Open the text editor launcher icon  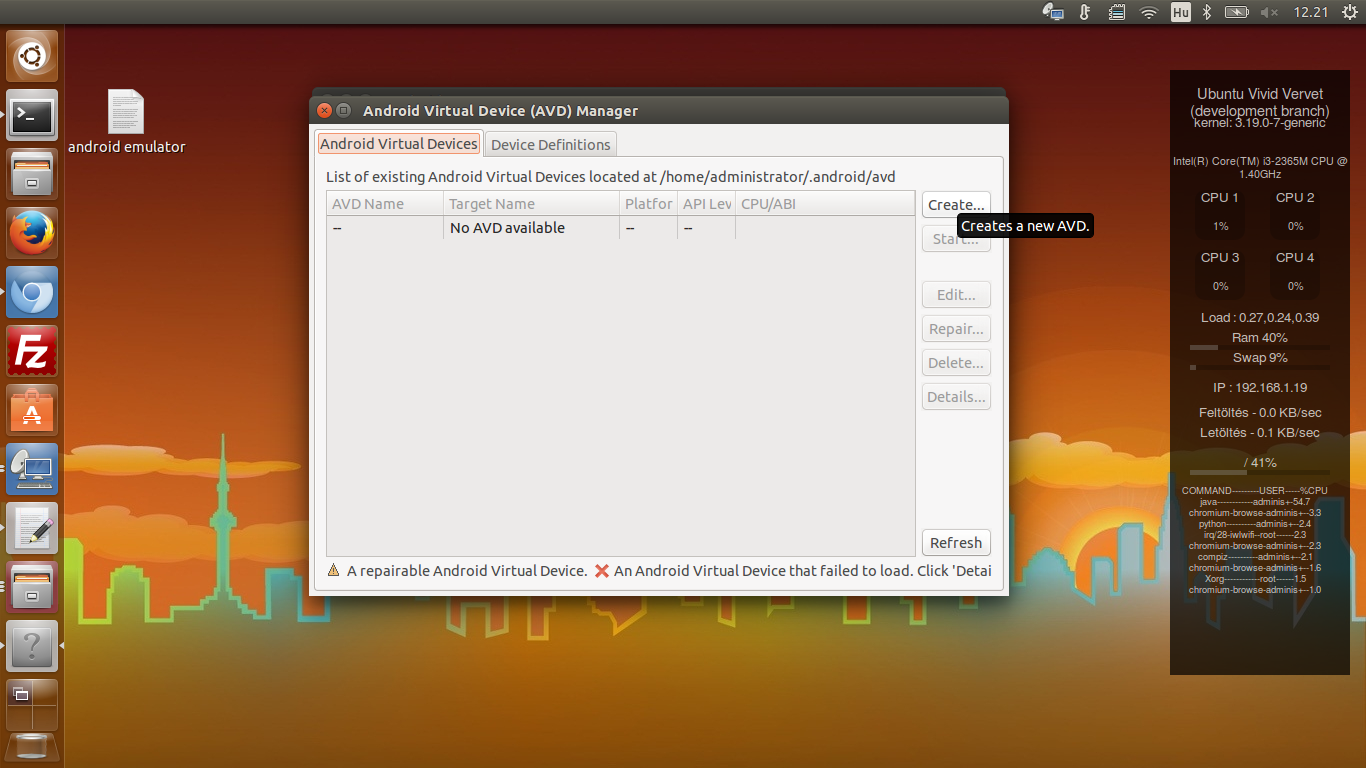(33, 528)
